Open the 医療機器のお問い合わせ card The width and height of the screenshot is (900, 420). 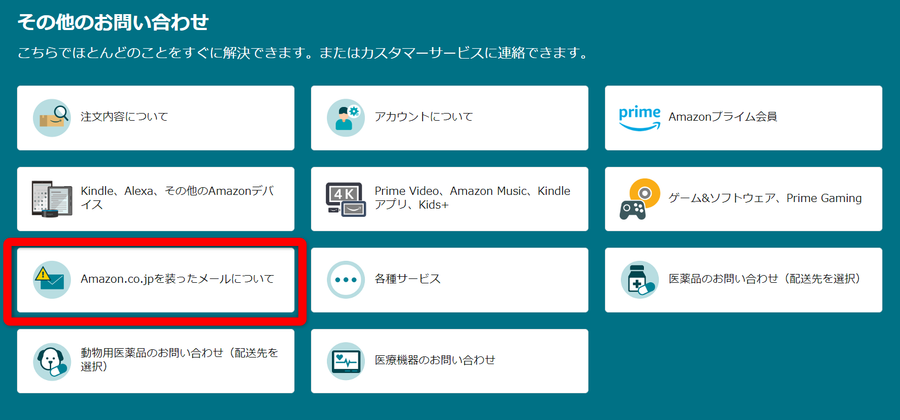pyautogui.click(x=449, y=361)
